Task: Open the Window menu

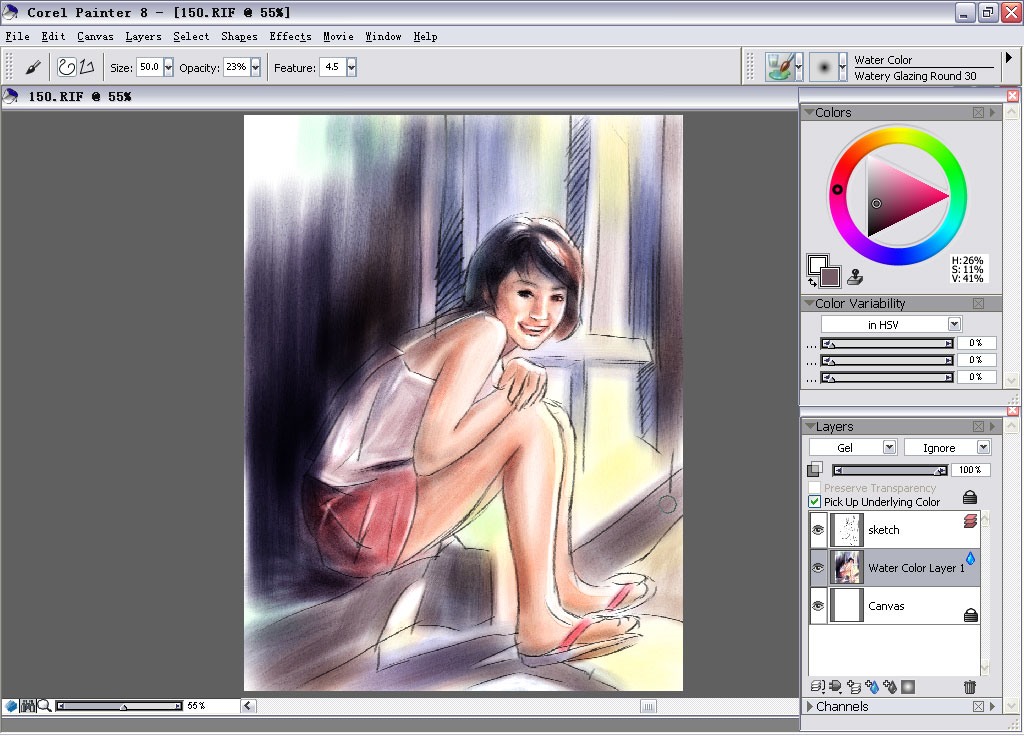Action: tap(383, 37)
